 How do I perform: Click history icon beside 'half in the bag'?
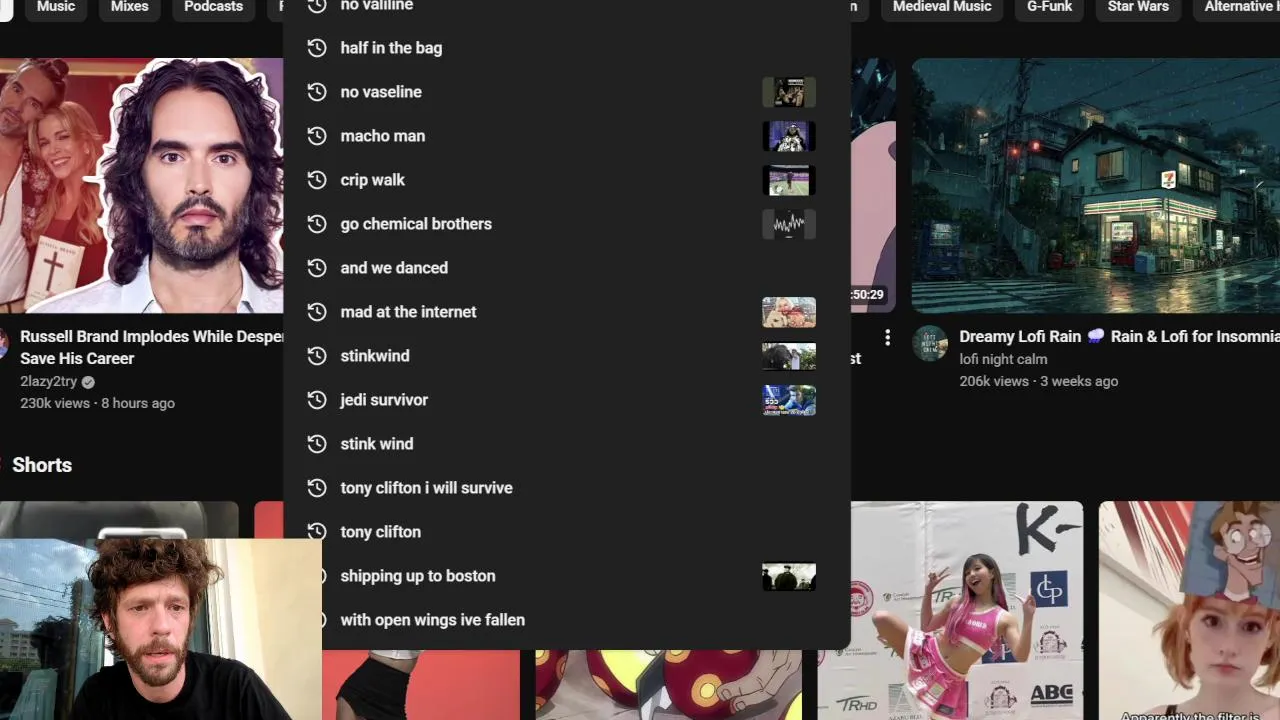[317, 48]
